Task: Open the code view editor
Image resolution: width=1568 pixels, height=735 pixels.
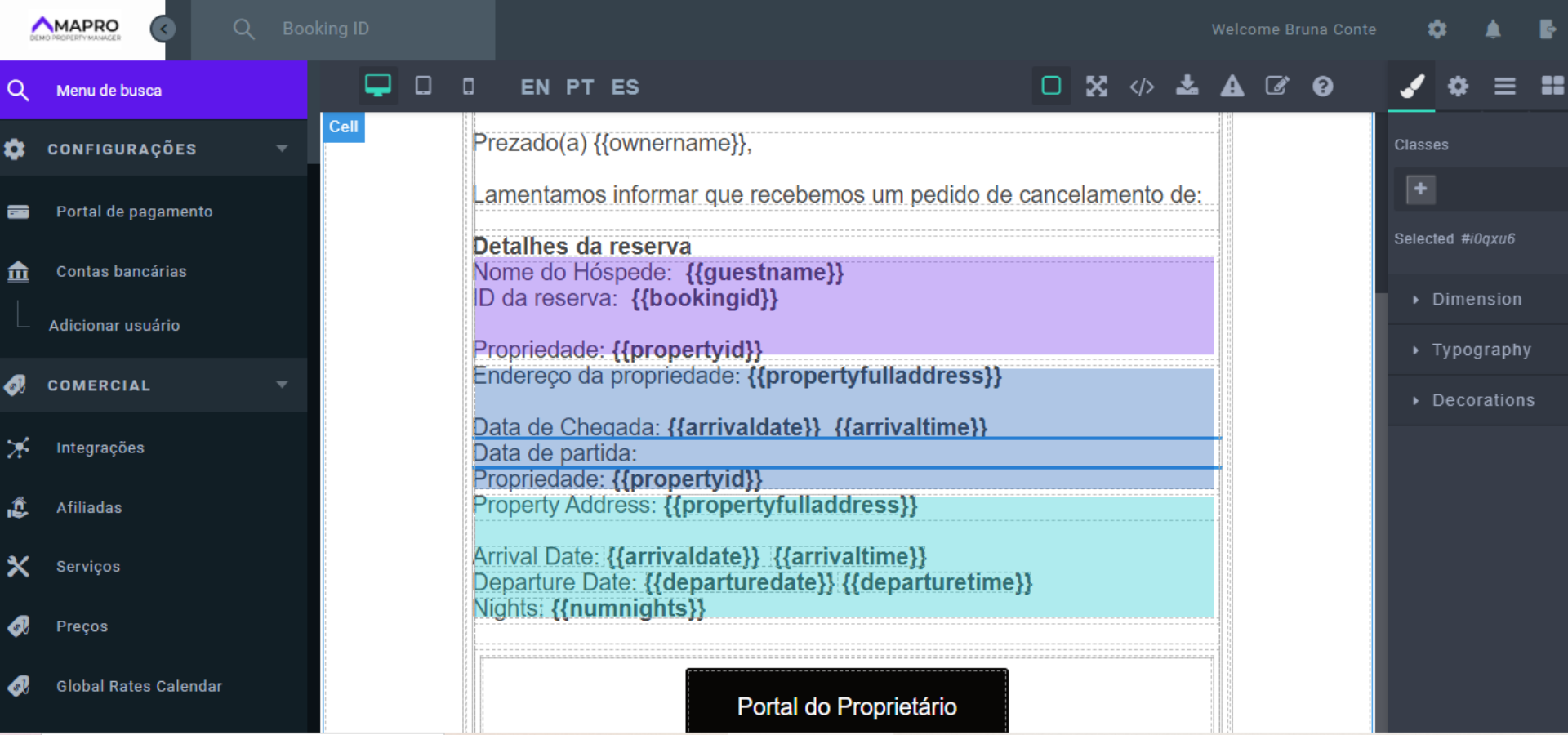Action: pos(1142,86)
